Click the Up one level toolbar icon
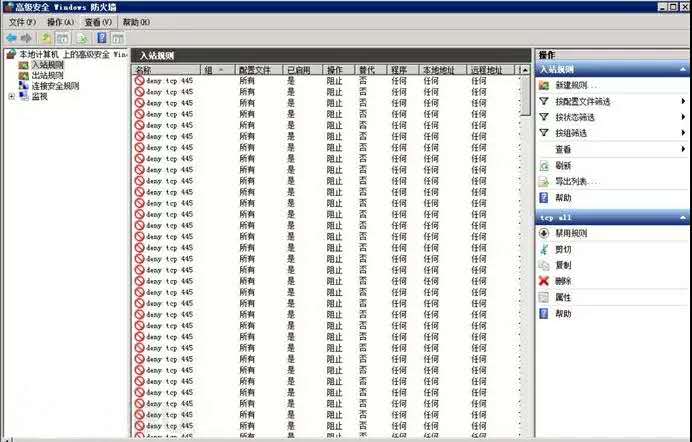This screenshot has width=692, height=442. [x=46, y=38]
